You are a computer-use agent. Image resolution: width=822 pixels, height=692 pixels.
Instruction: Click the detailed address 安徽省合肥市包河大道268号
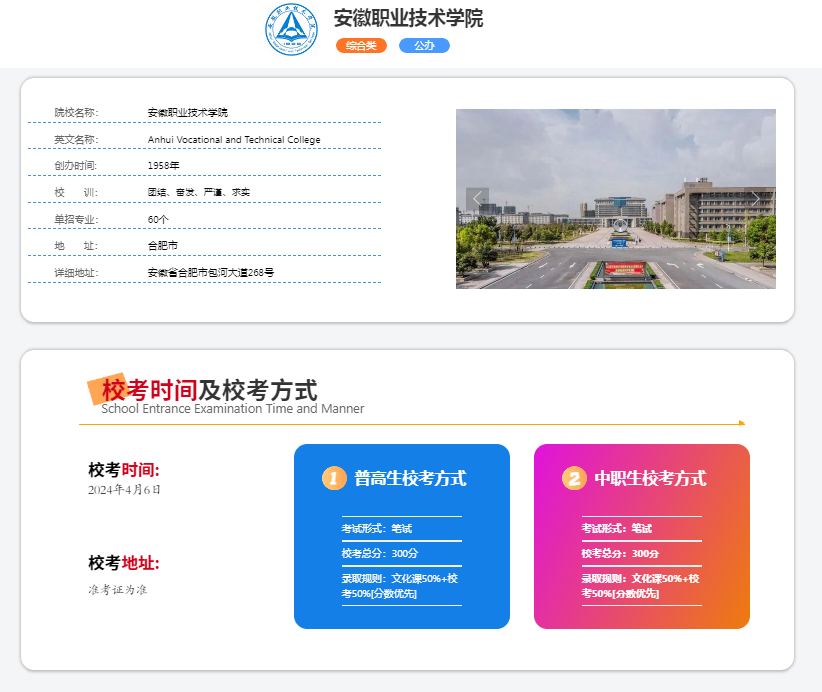pos(211,273)
